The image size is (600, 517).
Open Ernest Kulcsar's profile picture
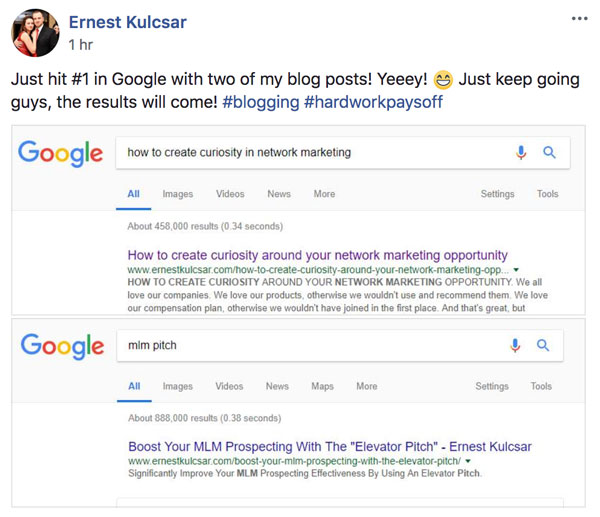(x=35, y=33)
